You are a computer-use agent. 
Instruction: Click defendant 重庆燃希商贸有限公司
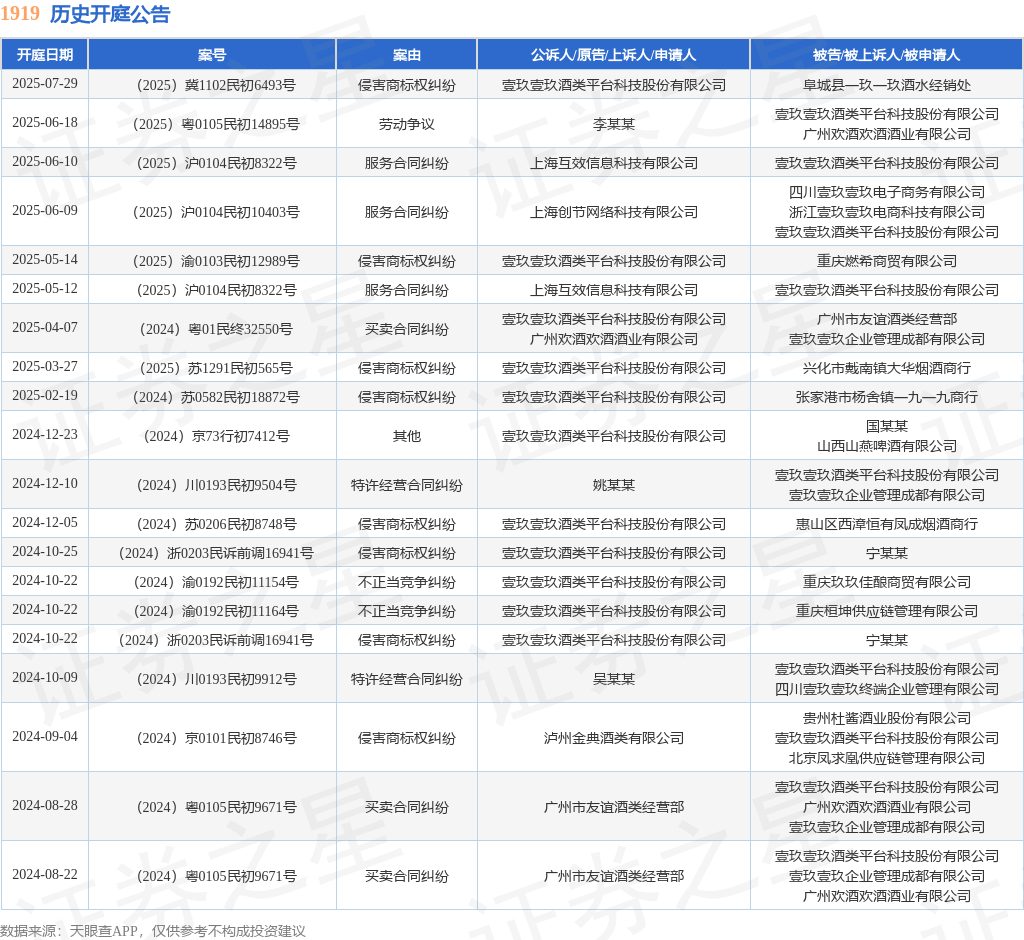coord(886,261)
